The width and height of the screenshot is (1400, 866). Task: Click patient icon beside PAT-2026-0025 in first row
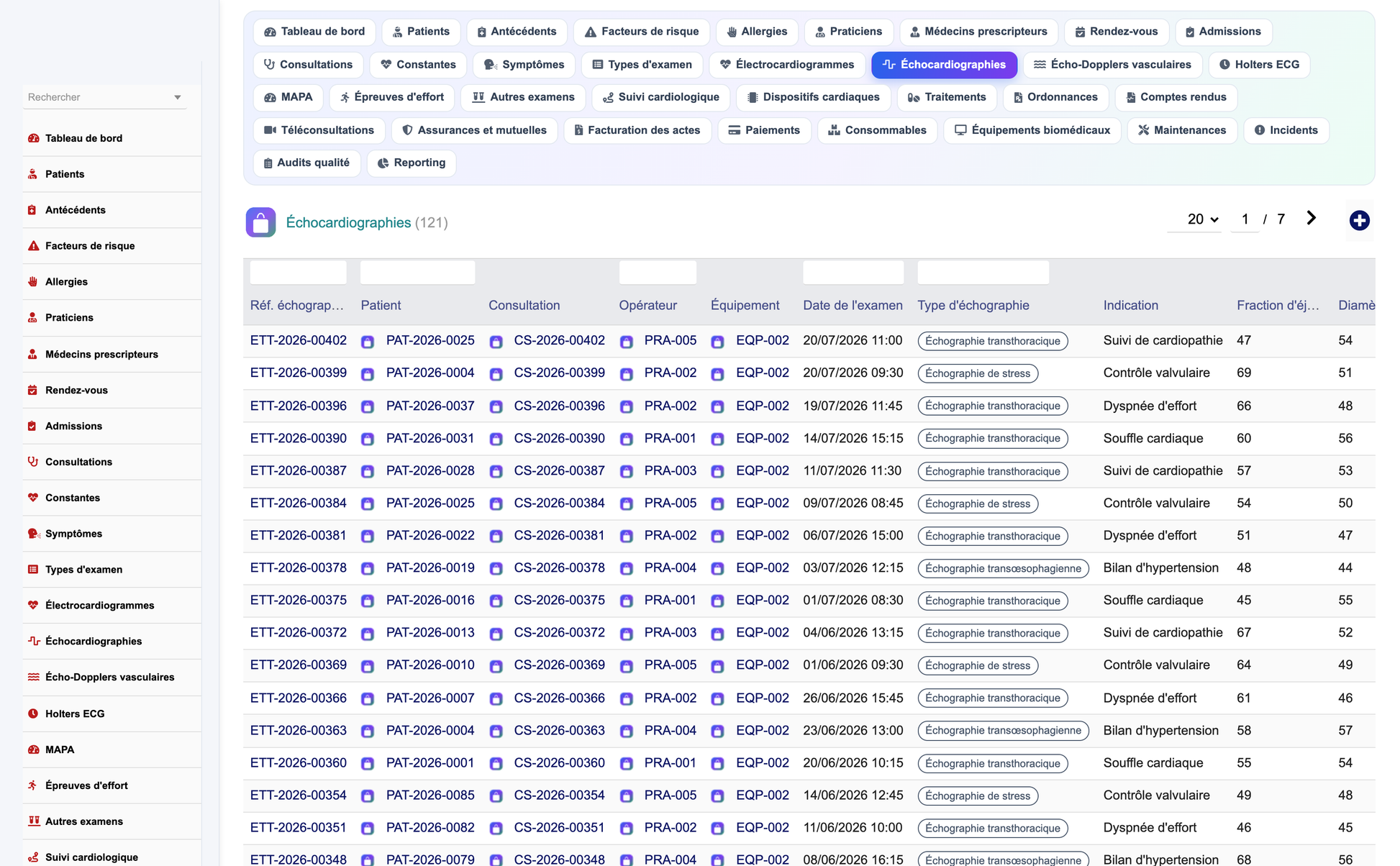368,342
